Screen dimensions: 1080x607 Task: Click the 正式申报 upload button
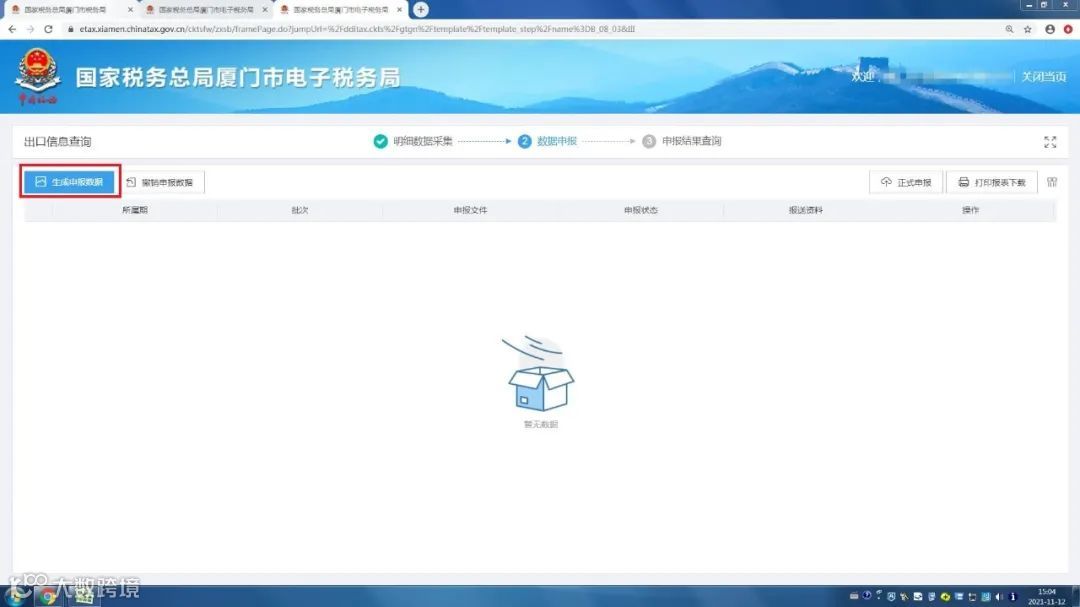[x=906, y=183]
